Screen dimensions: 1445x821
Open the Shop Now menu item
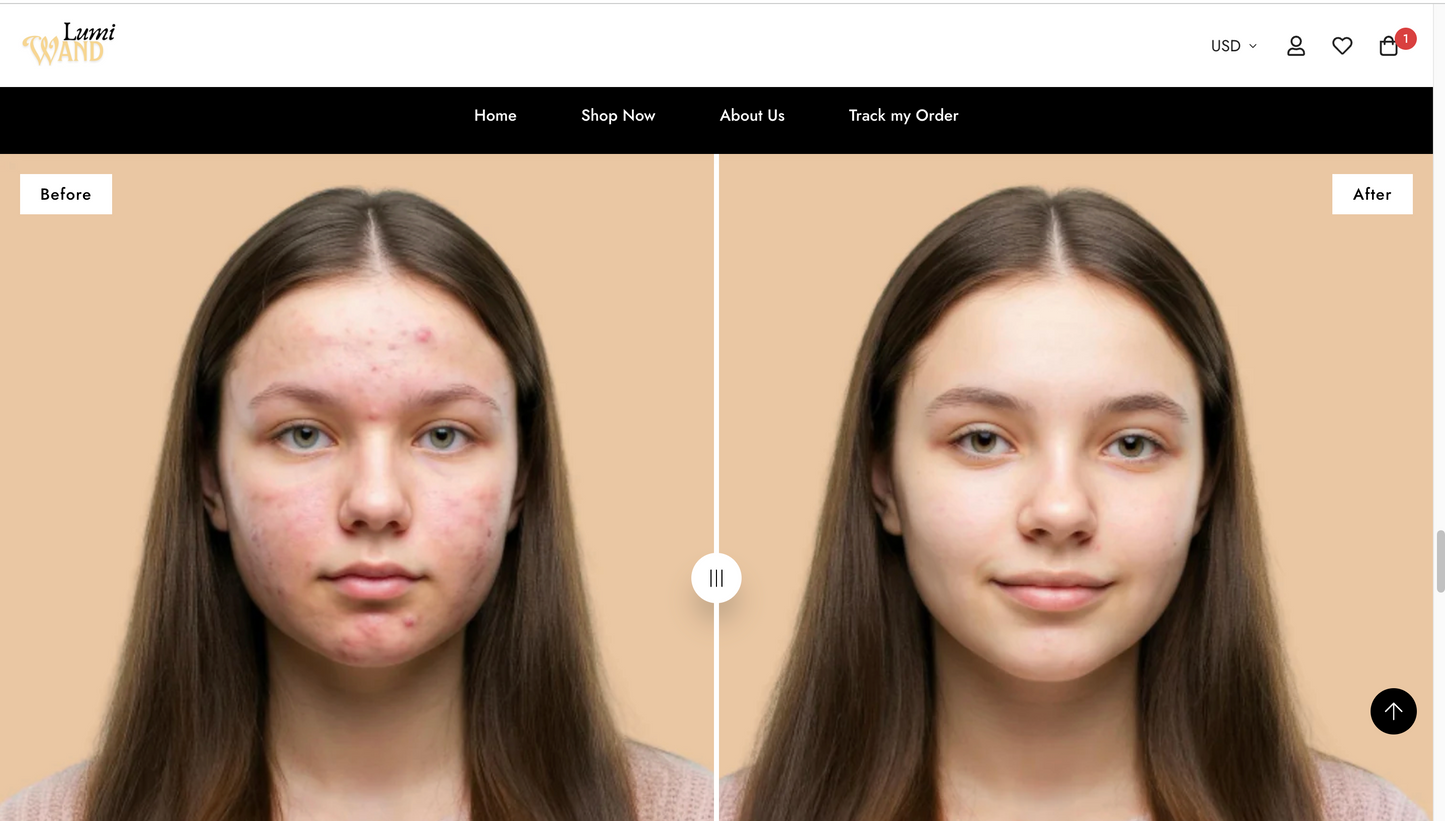618,116
